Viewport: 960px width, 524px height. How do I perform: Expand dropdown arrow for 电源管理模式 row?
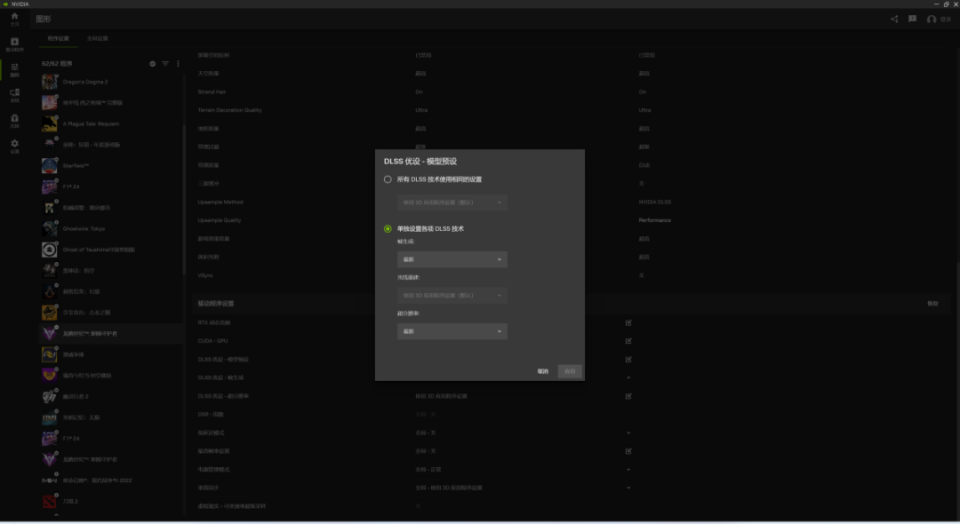tap(628, 470)
